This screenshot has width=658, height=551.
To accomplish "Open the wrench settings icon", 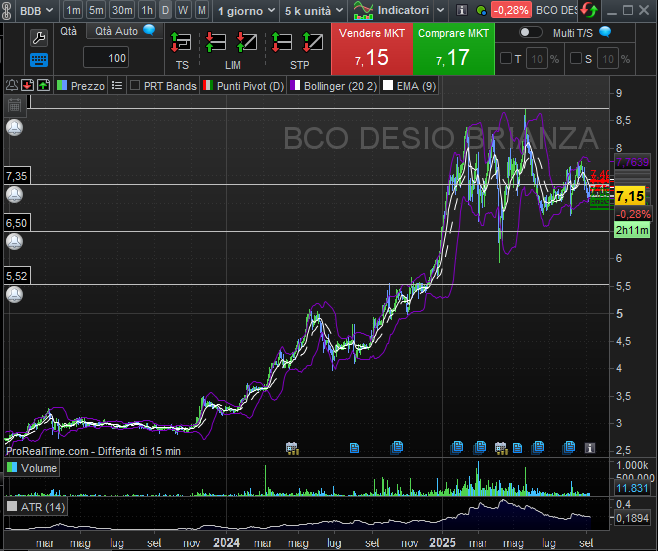I will (39, 38).
